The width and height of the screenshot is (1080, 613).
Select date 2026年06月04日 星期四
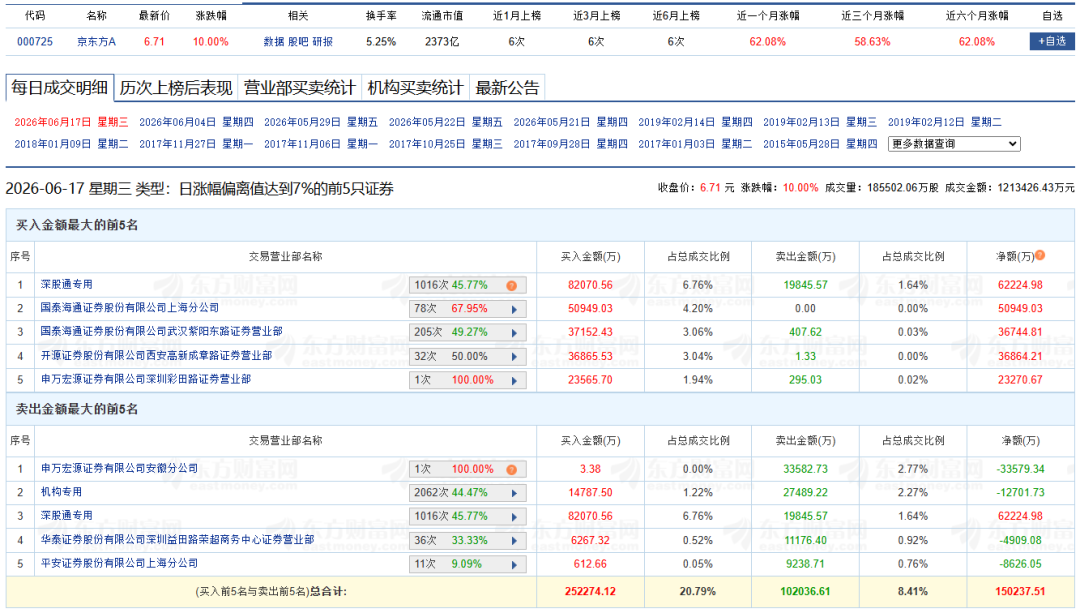[x=196, y=122]
